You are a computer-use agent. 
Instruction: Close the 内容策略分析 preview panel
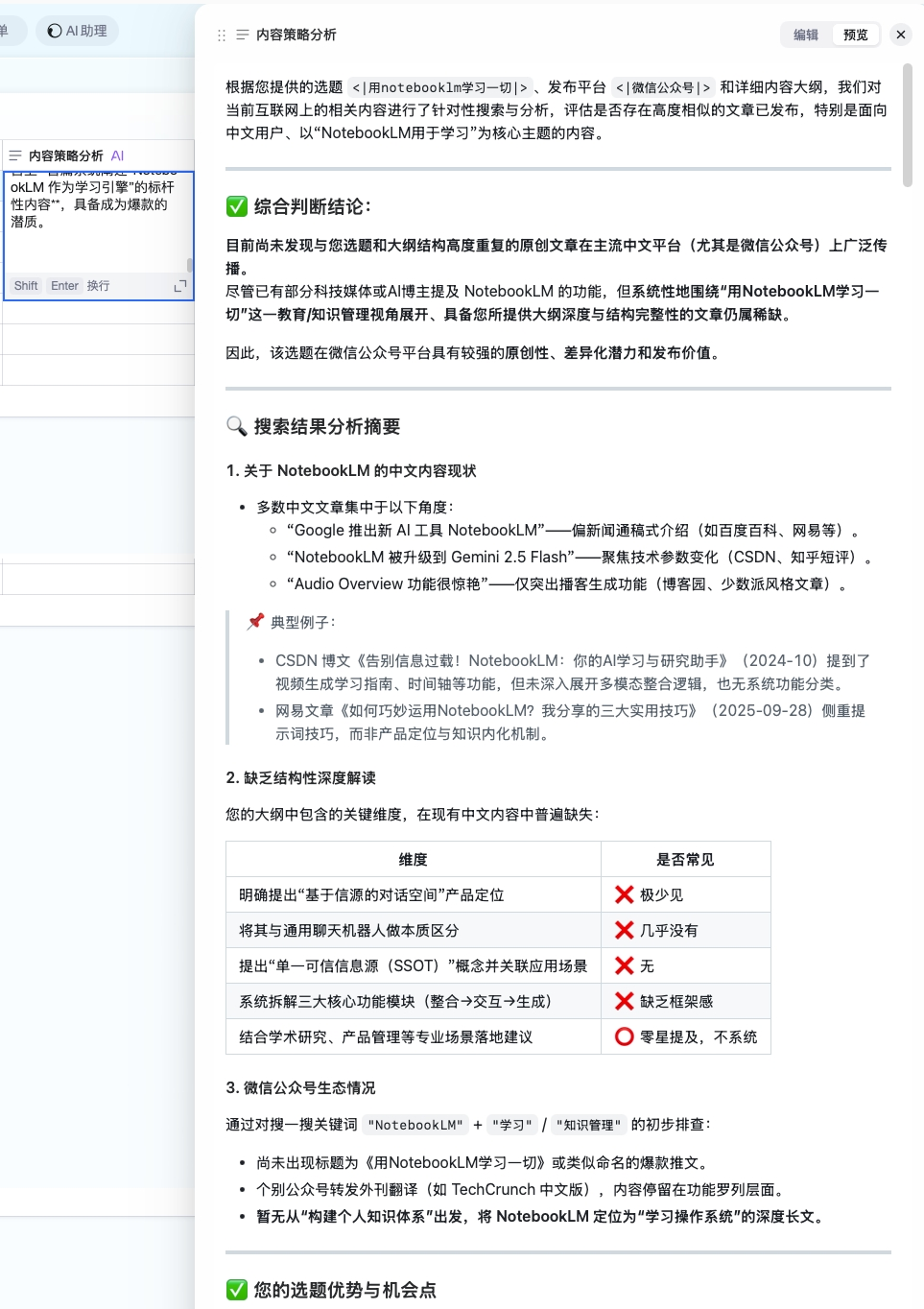point(901,35)
